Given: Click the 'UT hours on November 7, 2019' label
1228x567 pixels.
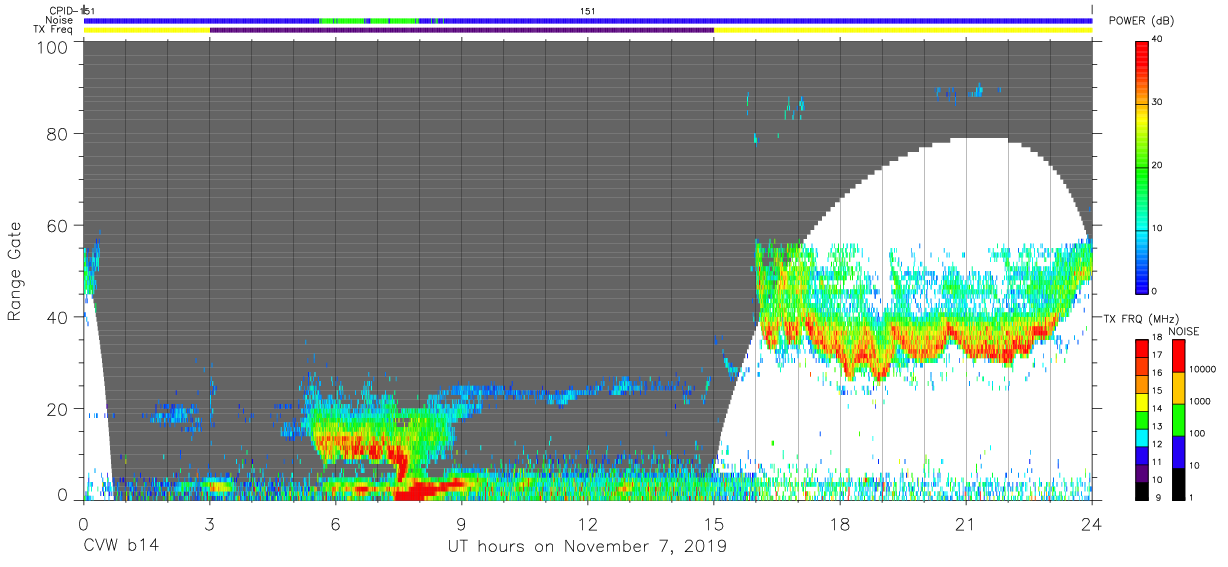Looking at the screenshot, I should [587, 547].
